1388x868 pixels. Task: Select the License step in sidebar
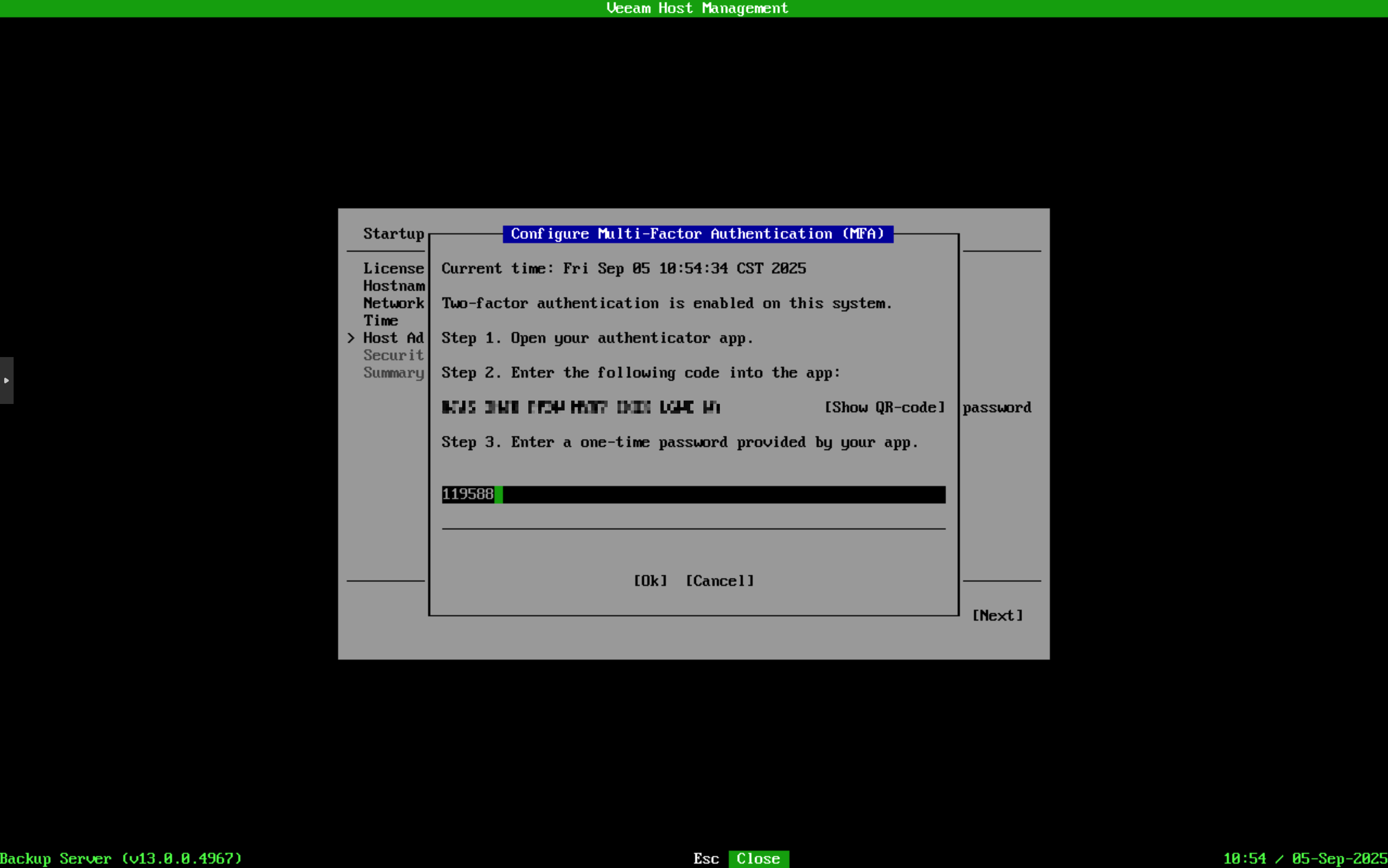point(393,269)
